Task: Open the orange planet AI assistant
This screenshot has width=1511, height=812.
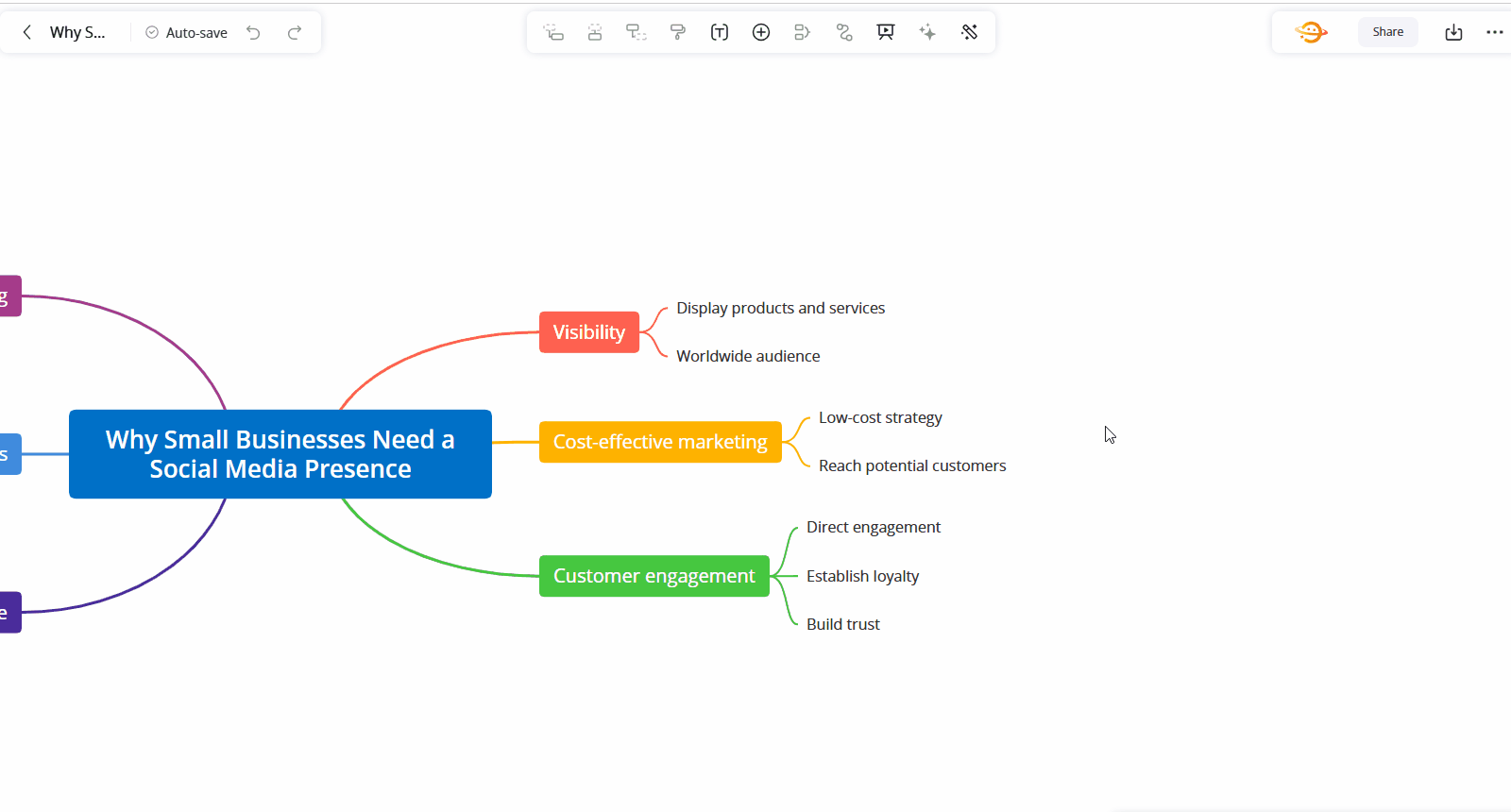Action: pos(1311,32)
